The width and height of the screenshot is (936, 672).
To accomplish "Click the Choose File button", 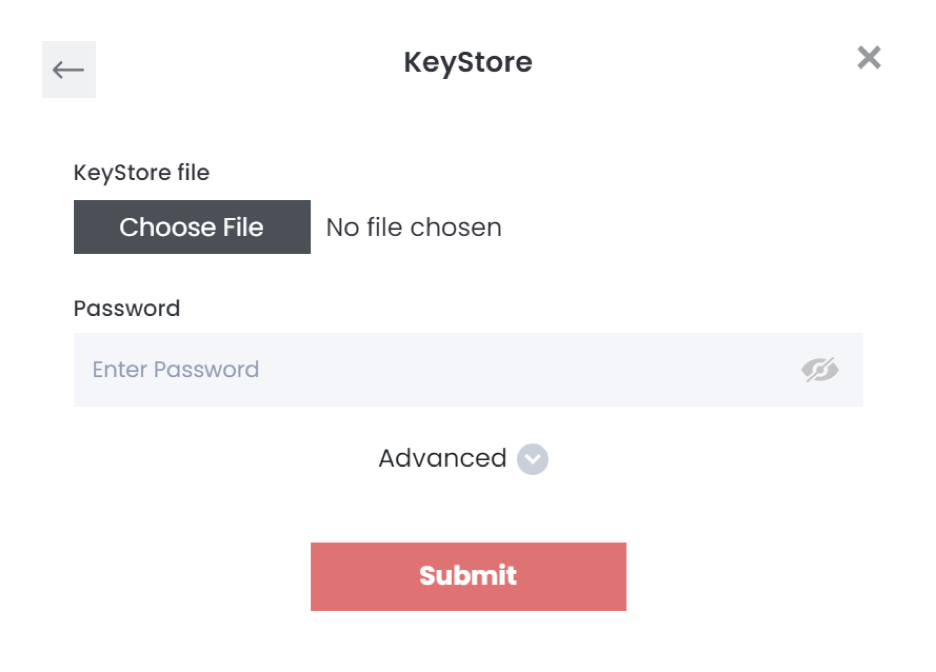I will point(192,227).
